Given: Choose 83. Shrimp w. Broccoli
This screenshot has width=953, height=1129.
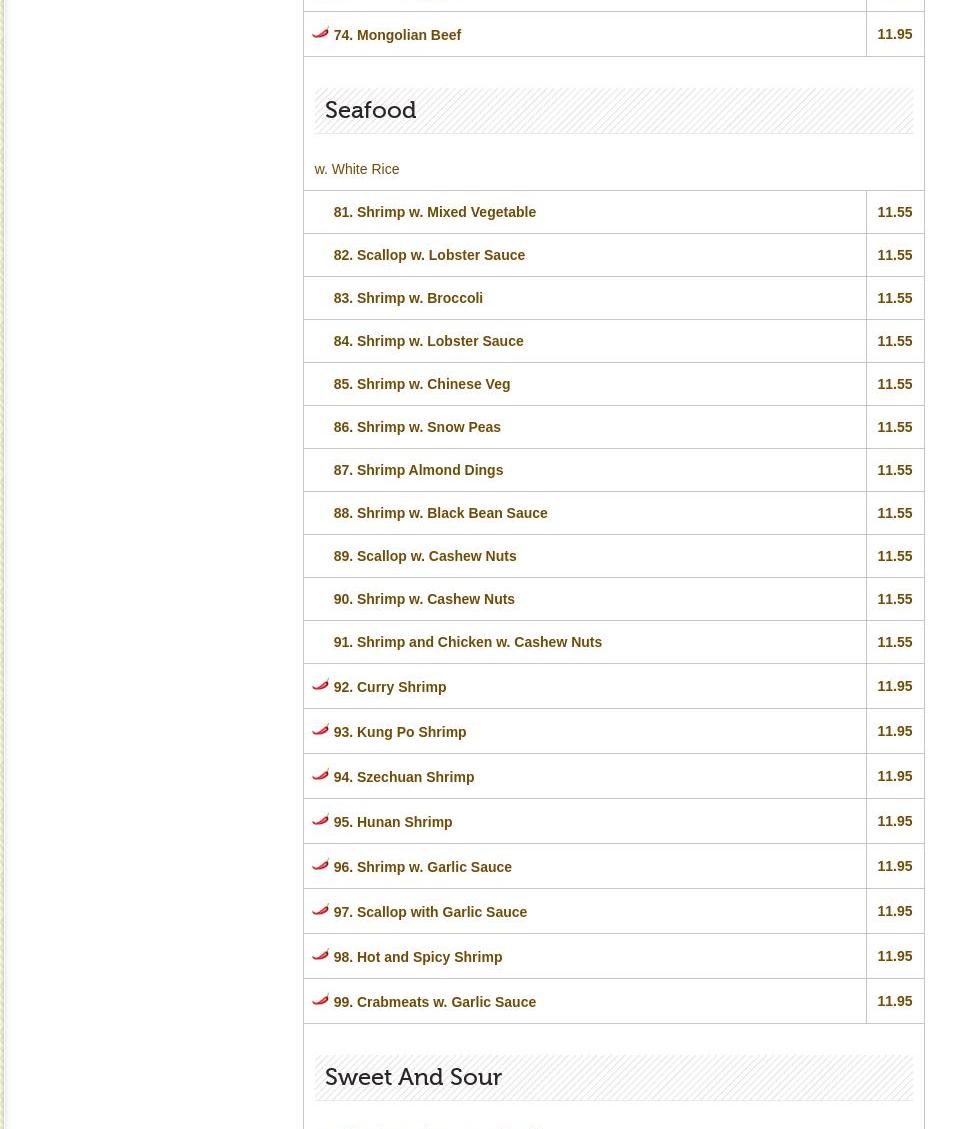Looking at the screenshot, I should pos(408,298).
